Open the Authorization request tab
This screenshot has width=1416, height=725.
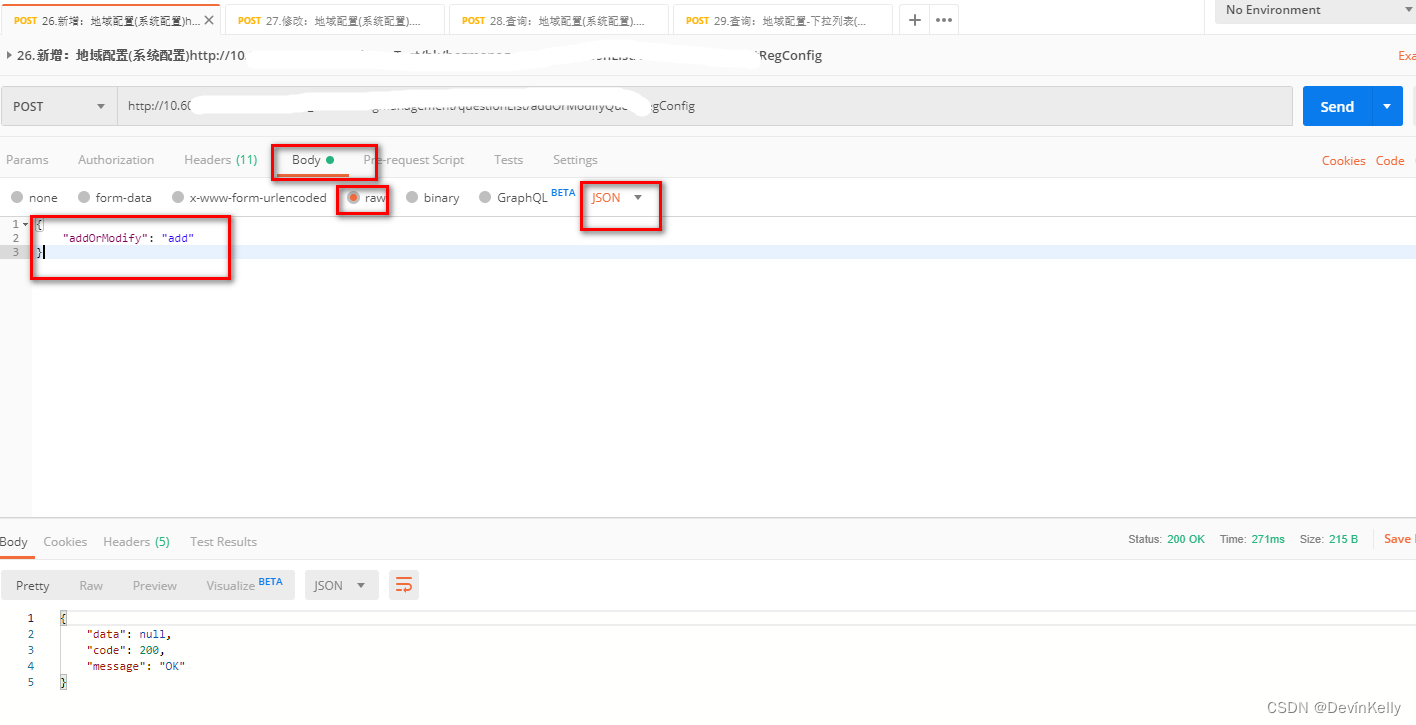[116, 160]
